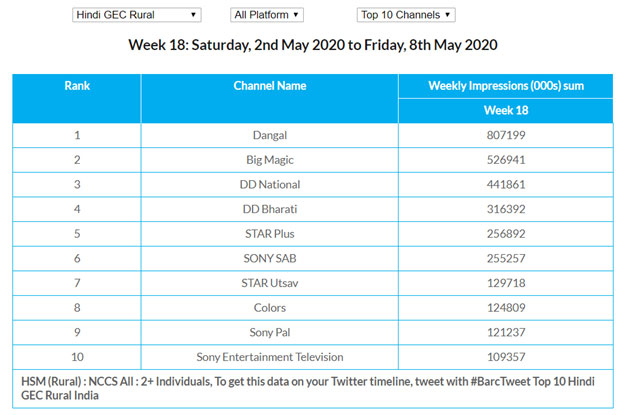Select the STAR Plus channel cell
This screenshot has height=415, width=625.
click(269, 233)
